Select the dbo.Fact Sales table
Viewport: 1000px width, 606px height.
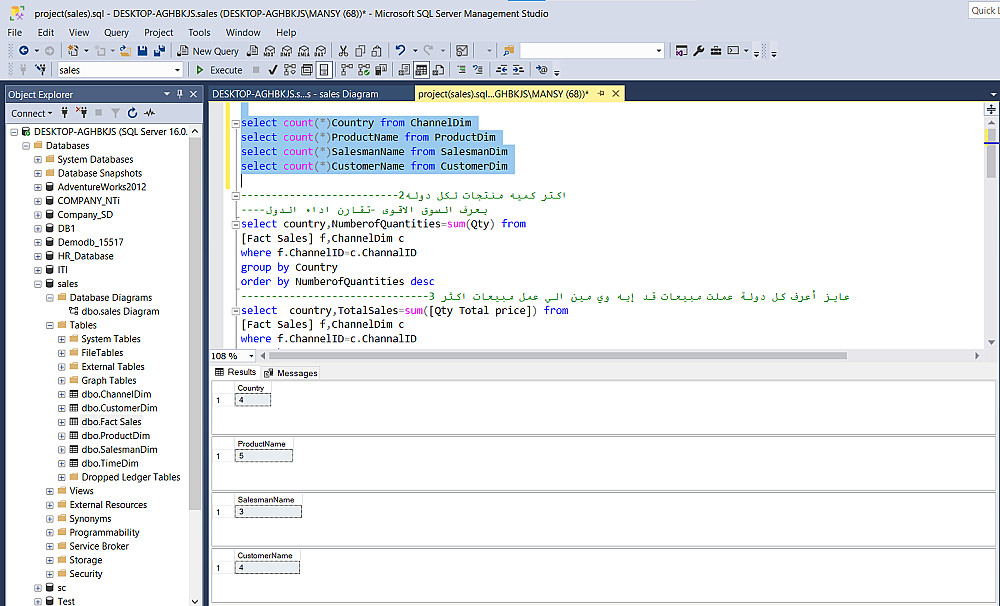(x=111, y=422)
